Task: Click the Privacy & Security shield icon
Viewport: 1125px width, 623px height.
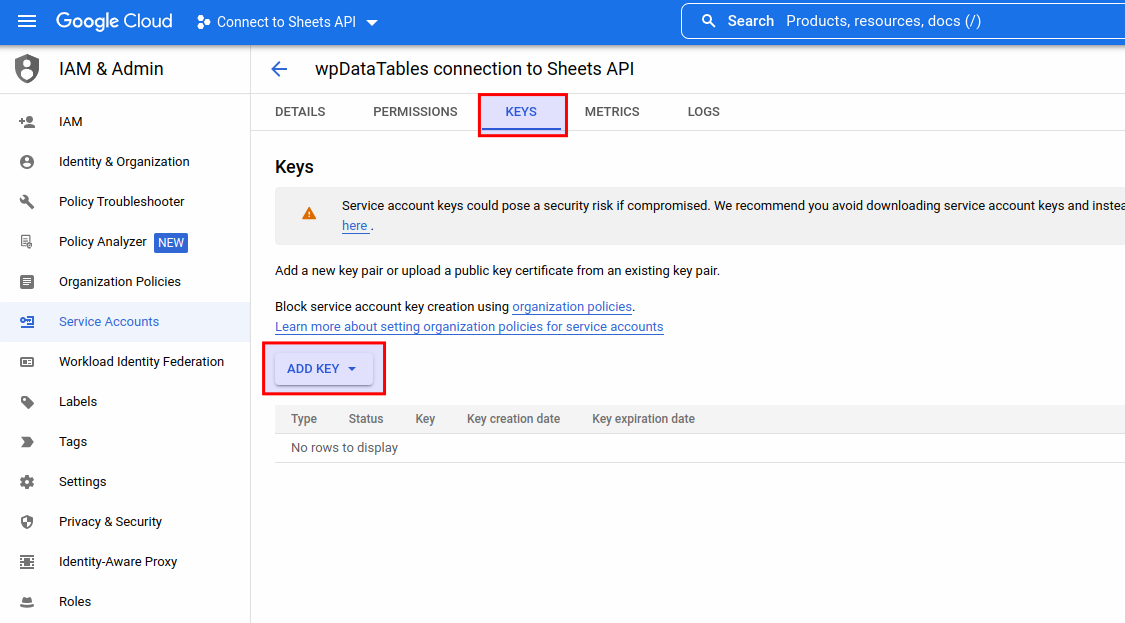Action: pos(27,522)
